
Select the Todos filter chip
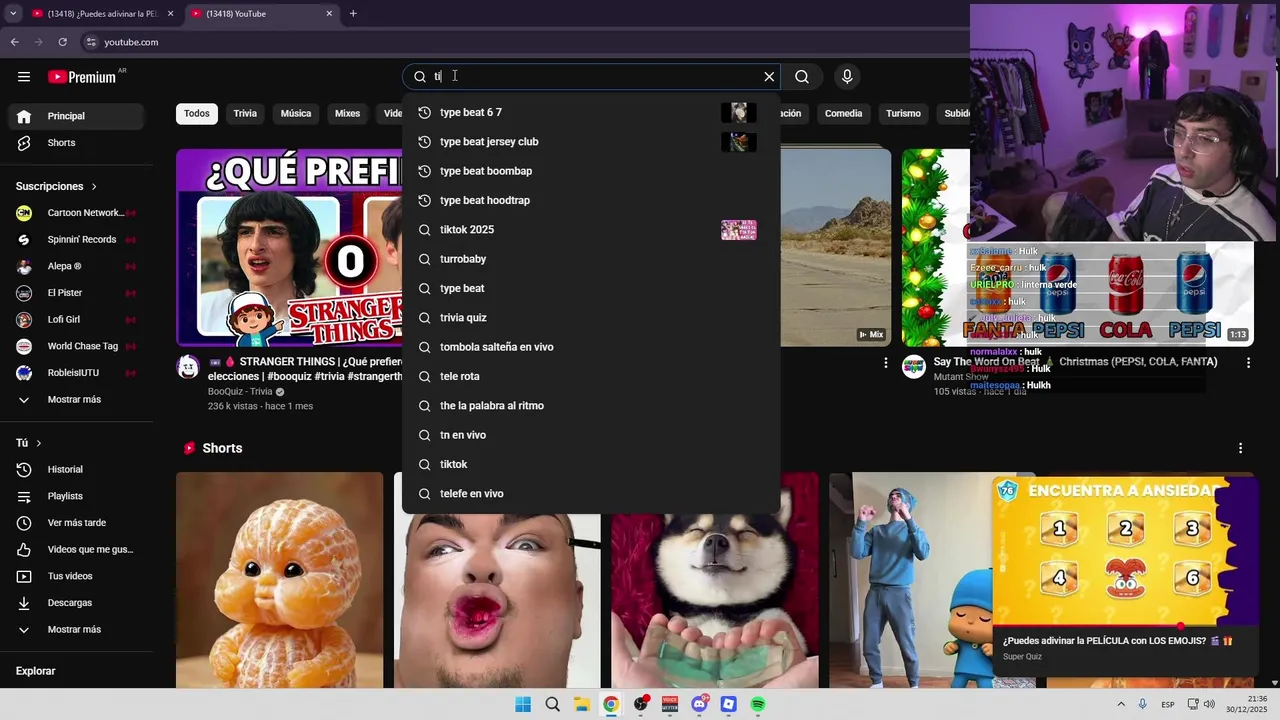197,114
